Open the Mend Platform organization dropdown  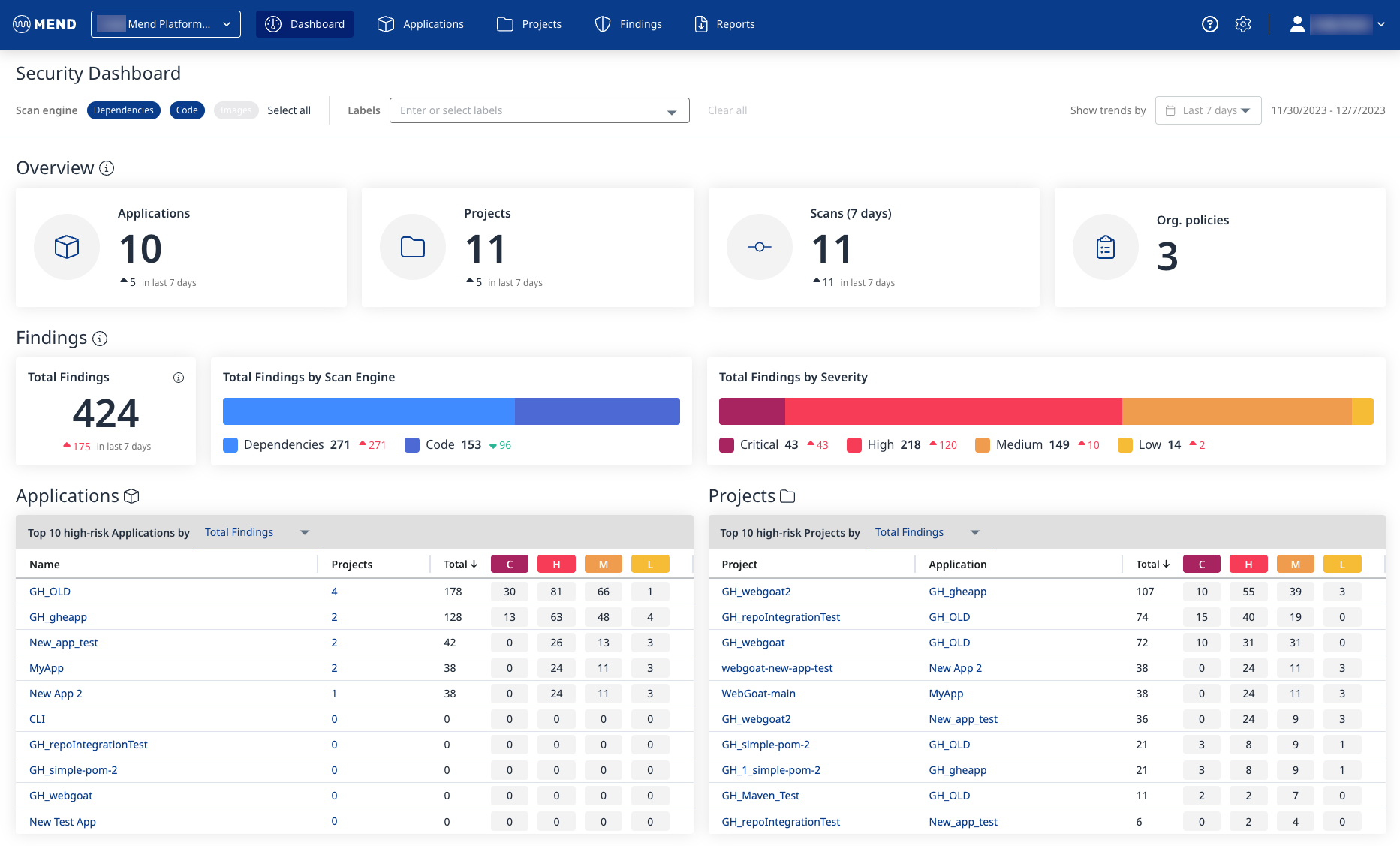[x=166, y=24]
